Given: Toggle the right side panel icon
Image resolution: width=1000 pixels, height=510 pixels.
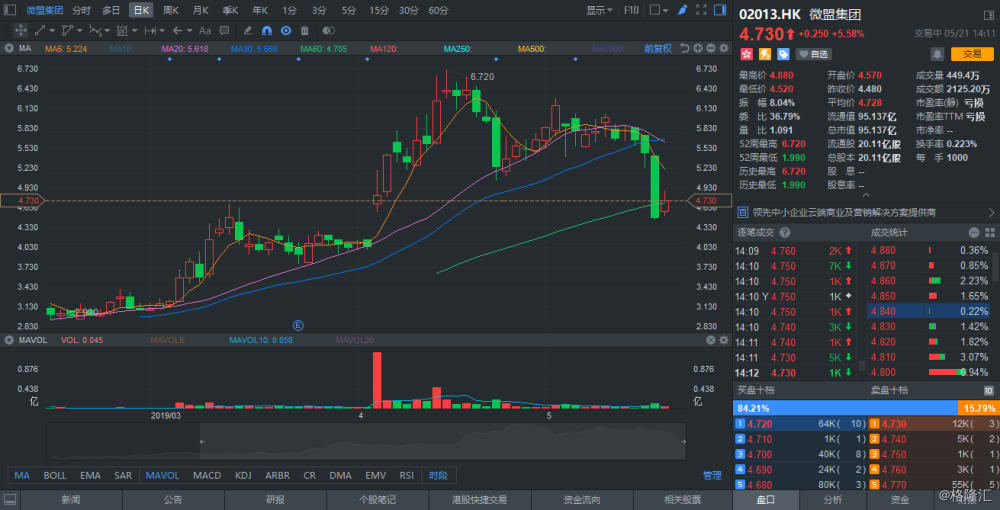Looking at the screenshot, I should (x=720, y=10).
